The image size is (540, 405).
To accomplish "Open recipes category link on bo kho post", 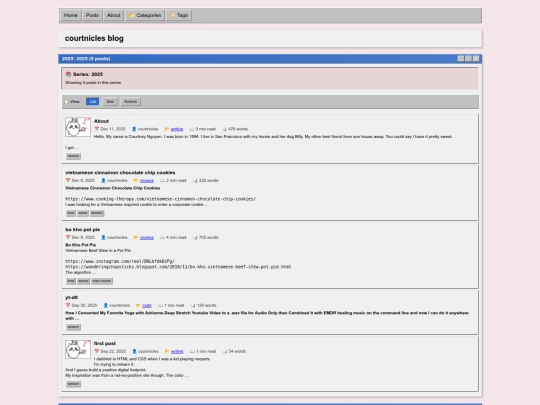I will (x=147, y=238).
